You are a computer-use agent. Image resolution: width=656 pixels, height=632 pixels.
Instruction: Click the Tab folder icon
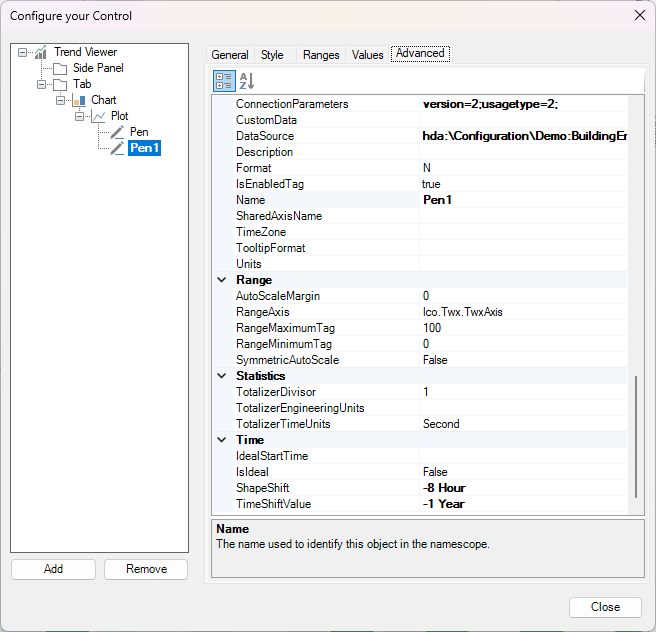pos(60,84)
